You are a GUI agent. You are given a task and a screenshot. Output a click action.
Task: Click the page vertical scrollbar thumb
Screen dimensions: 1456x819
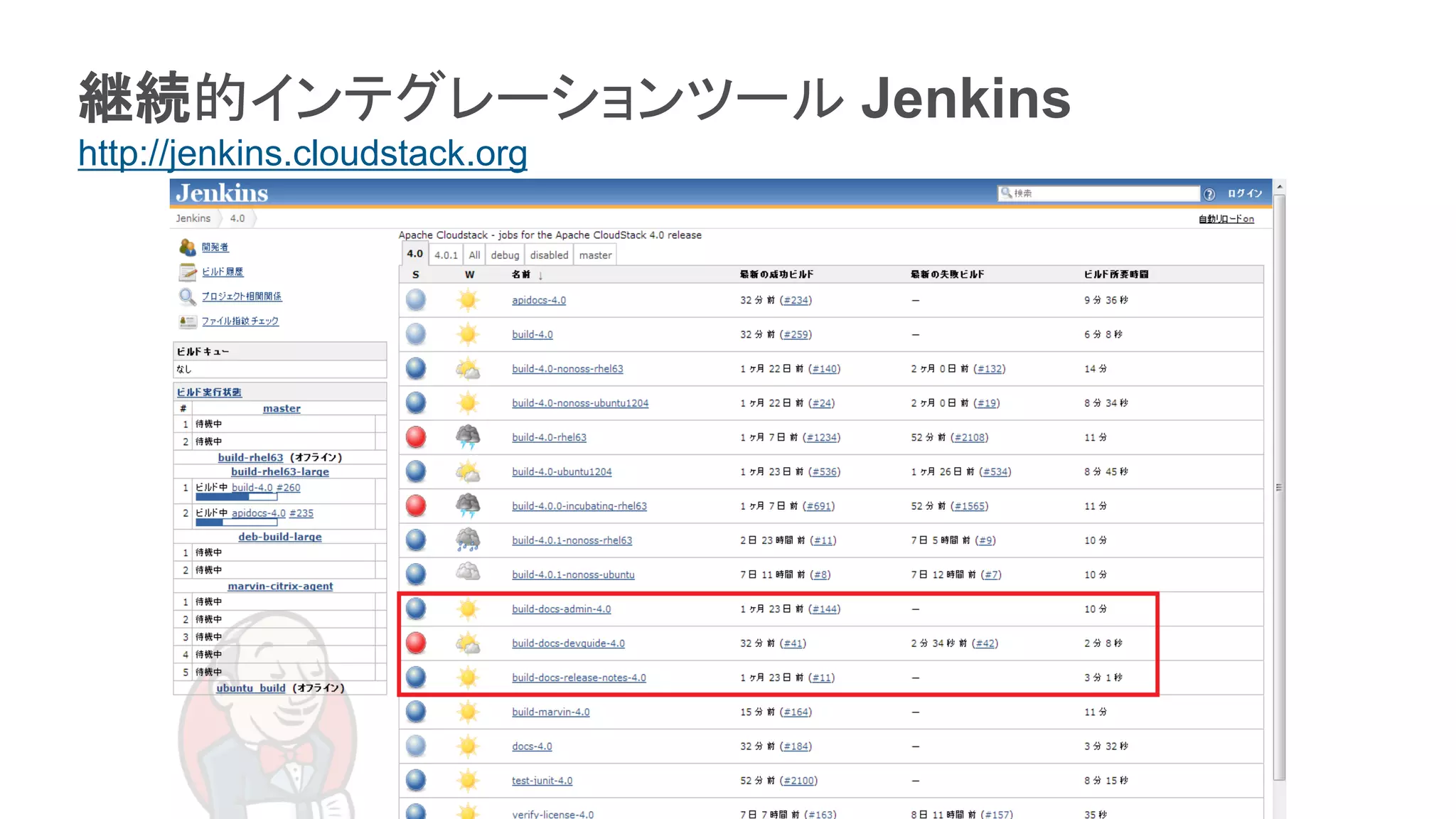pos(1279,488)
